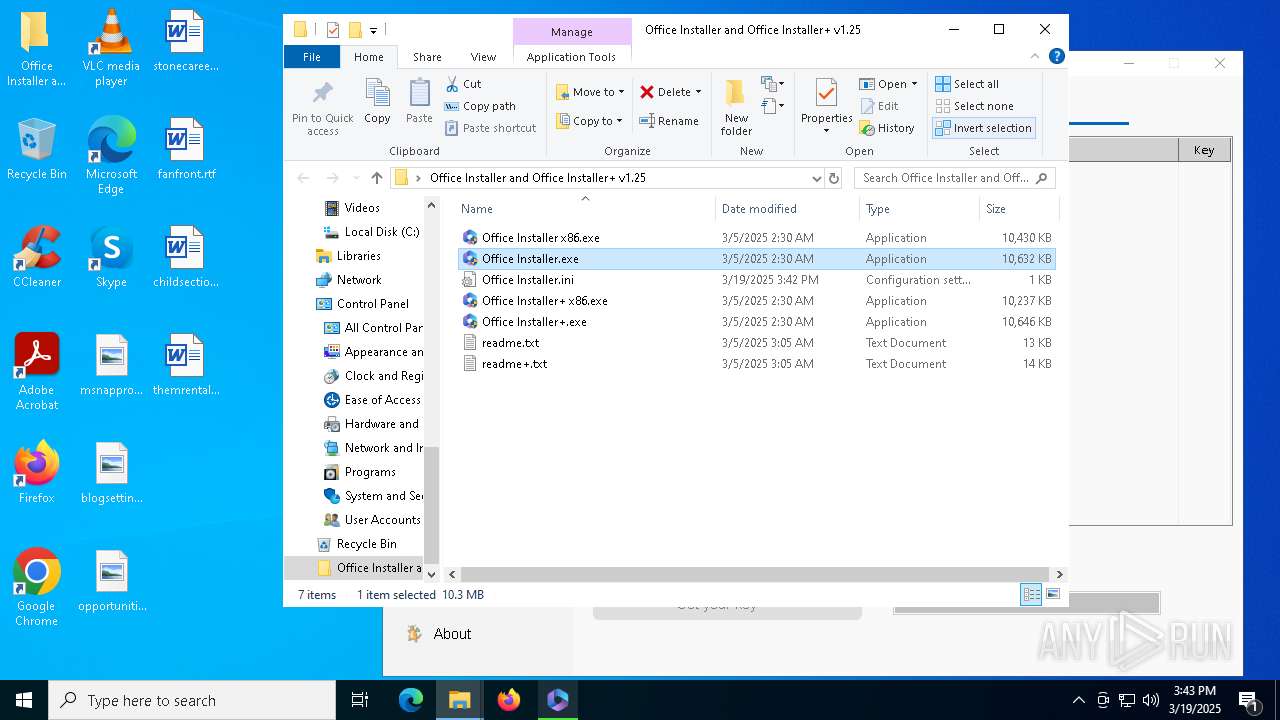This screenshot has width=1280, height=720.
Task: Click Invert selection in ribbon
Action: click(x=983, y=128)
